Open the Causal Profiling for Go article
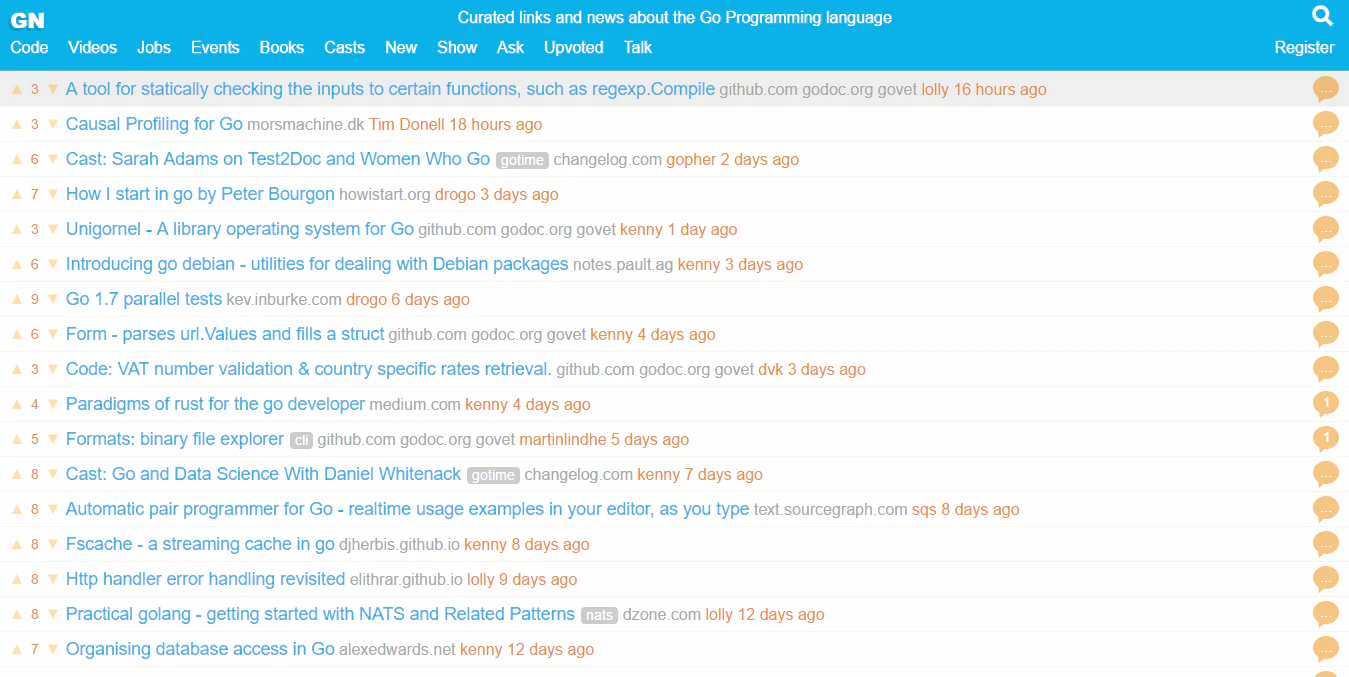 (x=153, y=124)
